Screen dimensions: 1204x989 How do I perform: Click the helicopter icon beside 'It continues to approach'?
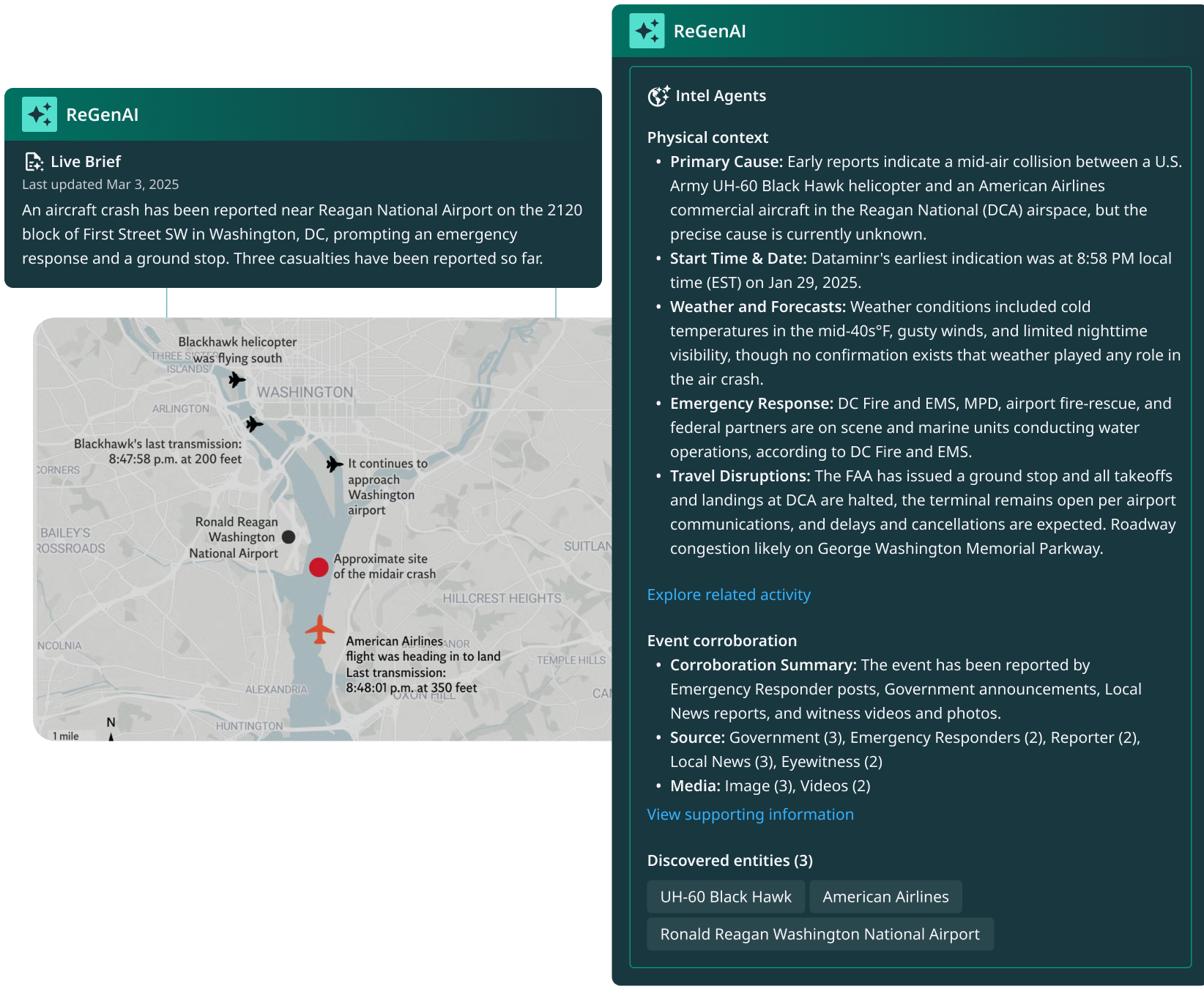pos(334,464)
